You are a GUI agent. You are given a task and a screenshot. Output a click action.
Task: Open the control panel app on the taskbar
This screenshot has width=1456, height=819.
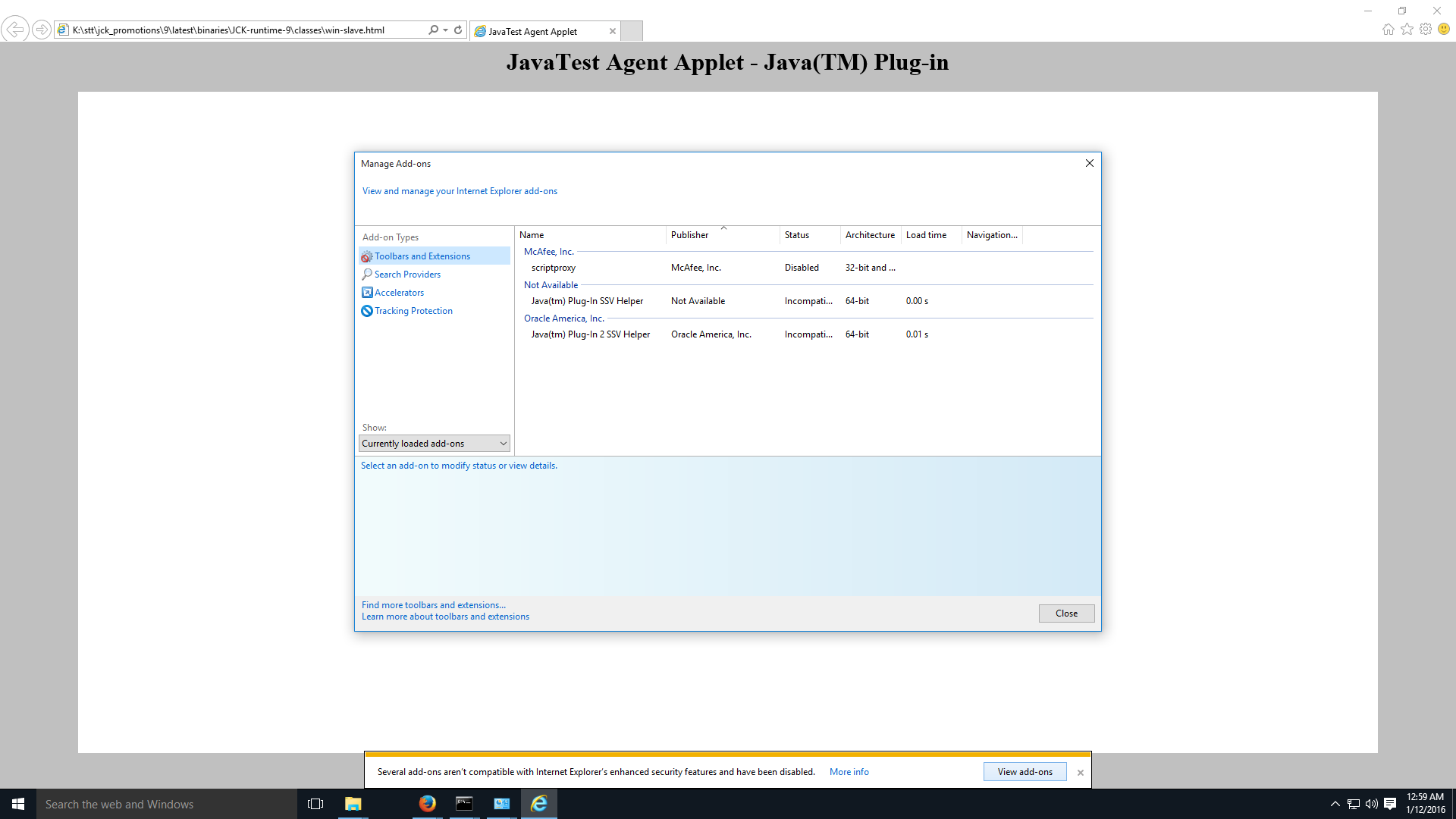(502, 804)
